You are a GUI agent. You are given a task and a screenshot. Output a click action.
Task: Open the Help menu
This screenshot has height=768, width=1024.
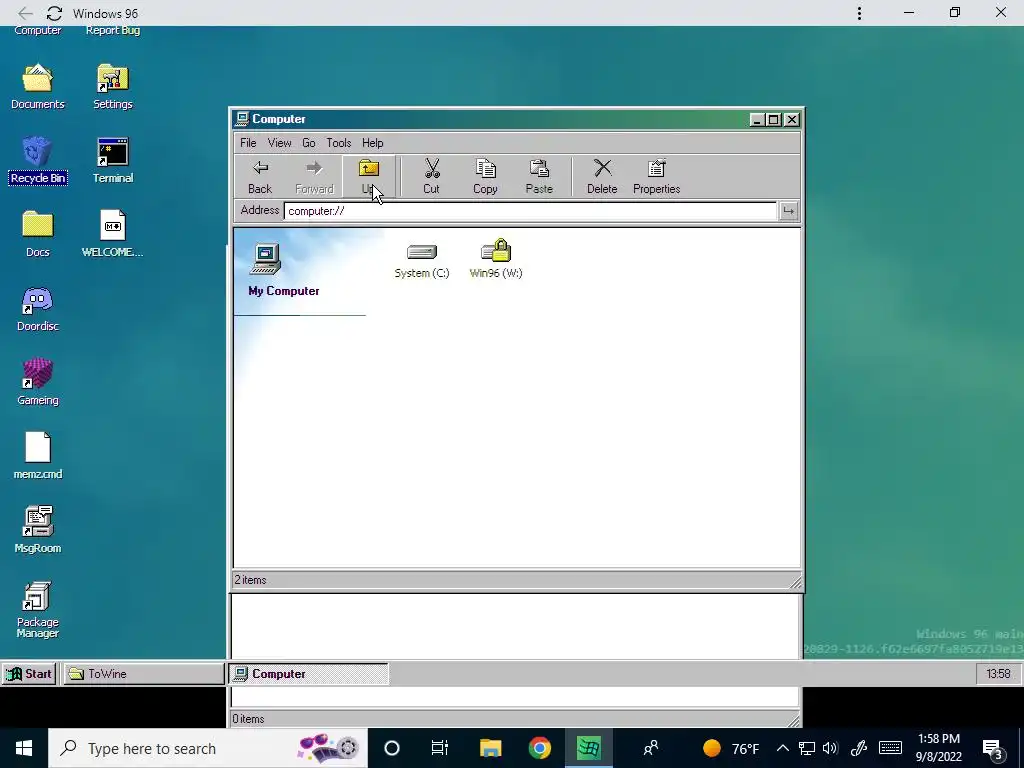coord(372,143)
